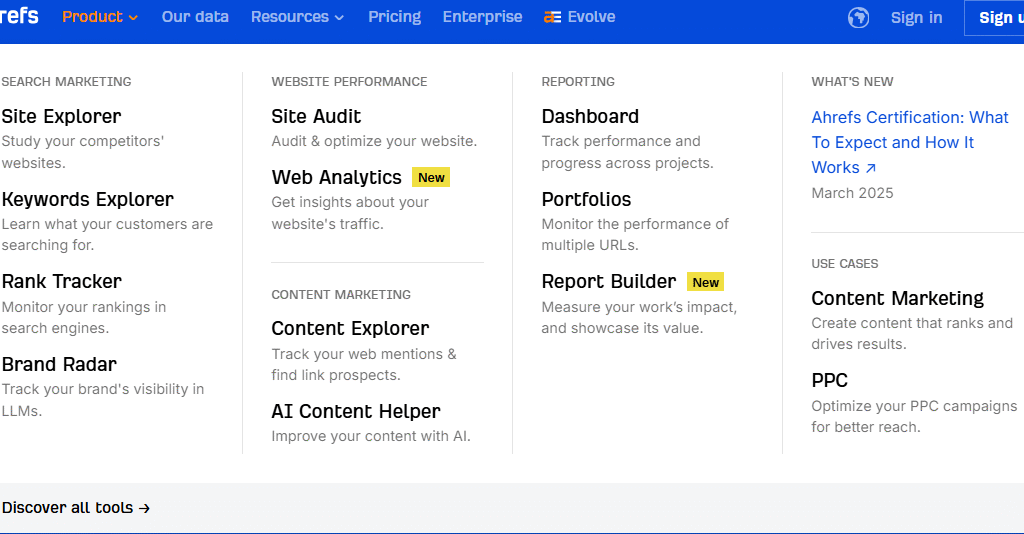Open Site Audit tool
Viewport: 1024px width, 534px height.
316,116
